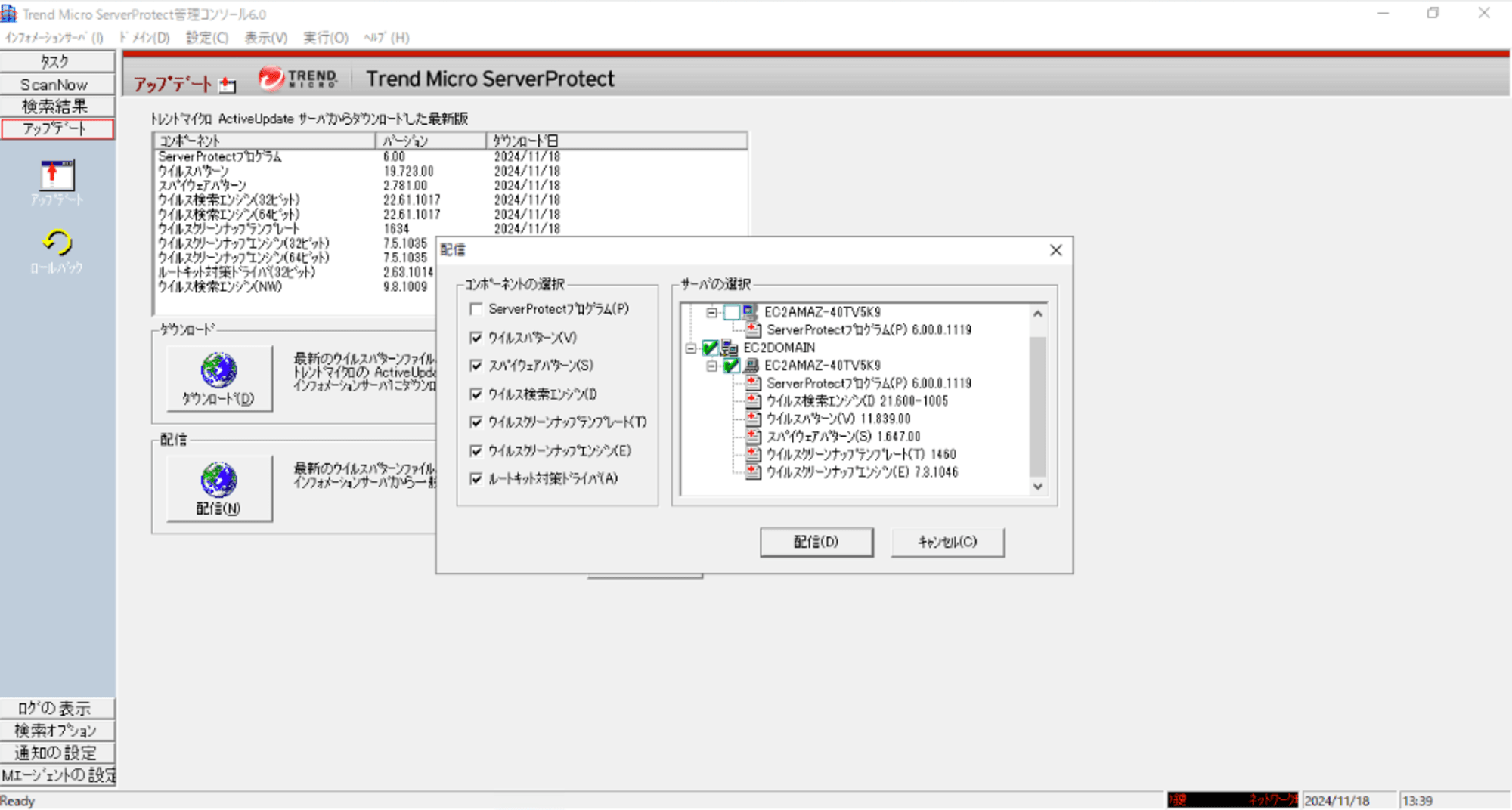The height and width of the screenshot is (810, 1512).
Task: Toggle the ウイルスクリーンナップエンジン(E) checkbox
Action: pyautogui.click(x=476, y=451)
